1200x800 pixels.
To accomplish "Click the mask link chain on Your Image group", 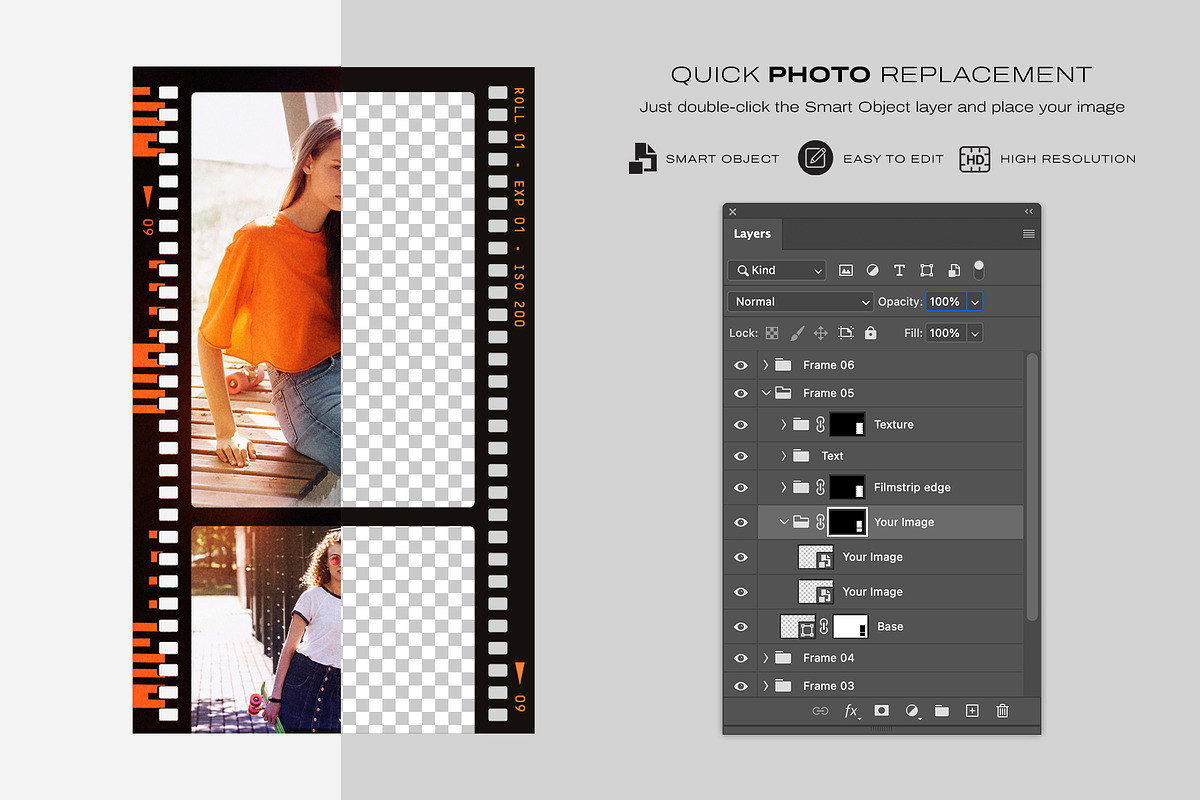I will (x=820, y=522).
